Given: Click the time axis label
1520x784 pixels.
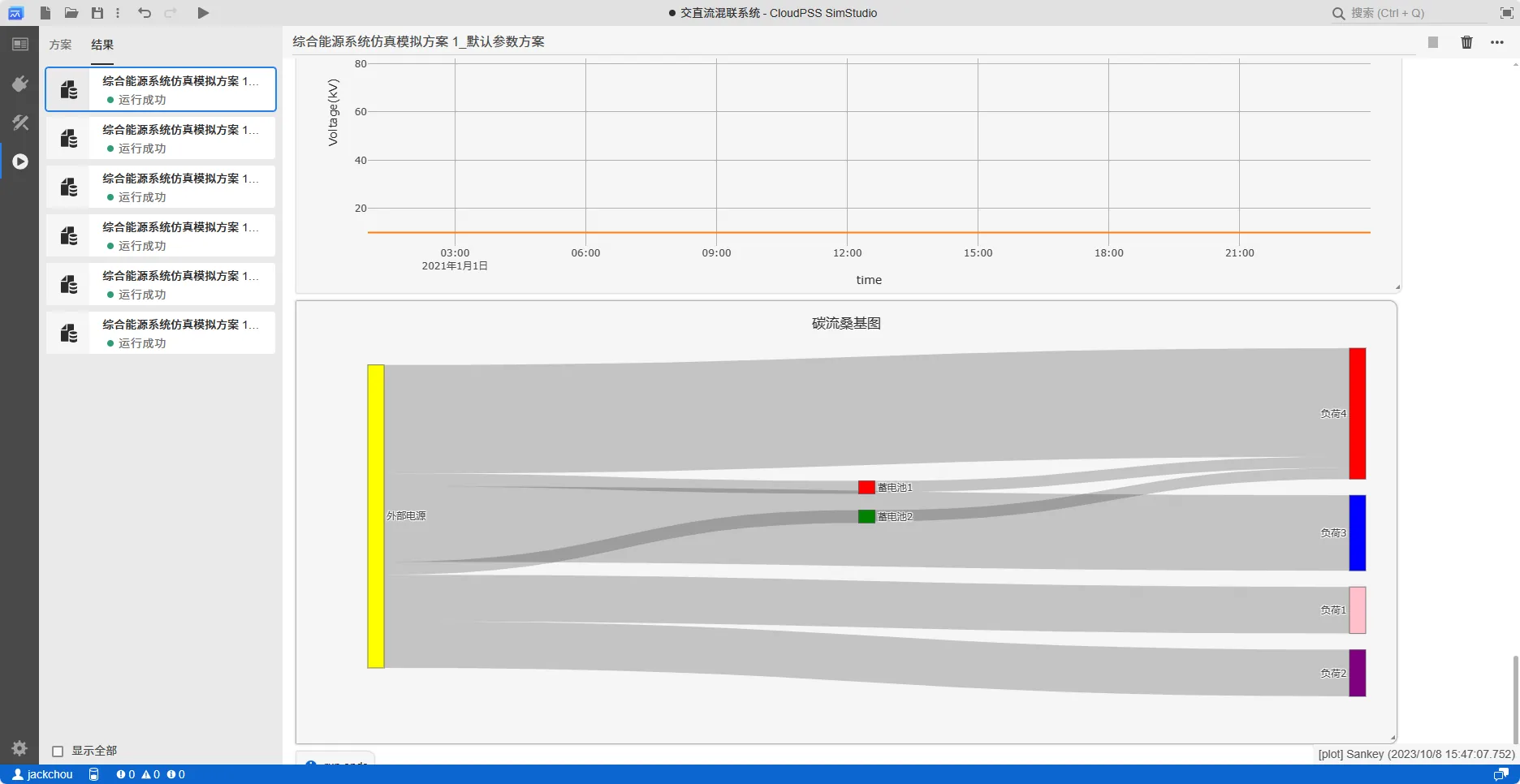Looking at the screenshot, I should coord(869,280).
